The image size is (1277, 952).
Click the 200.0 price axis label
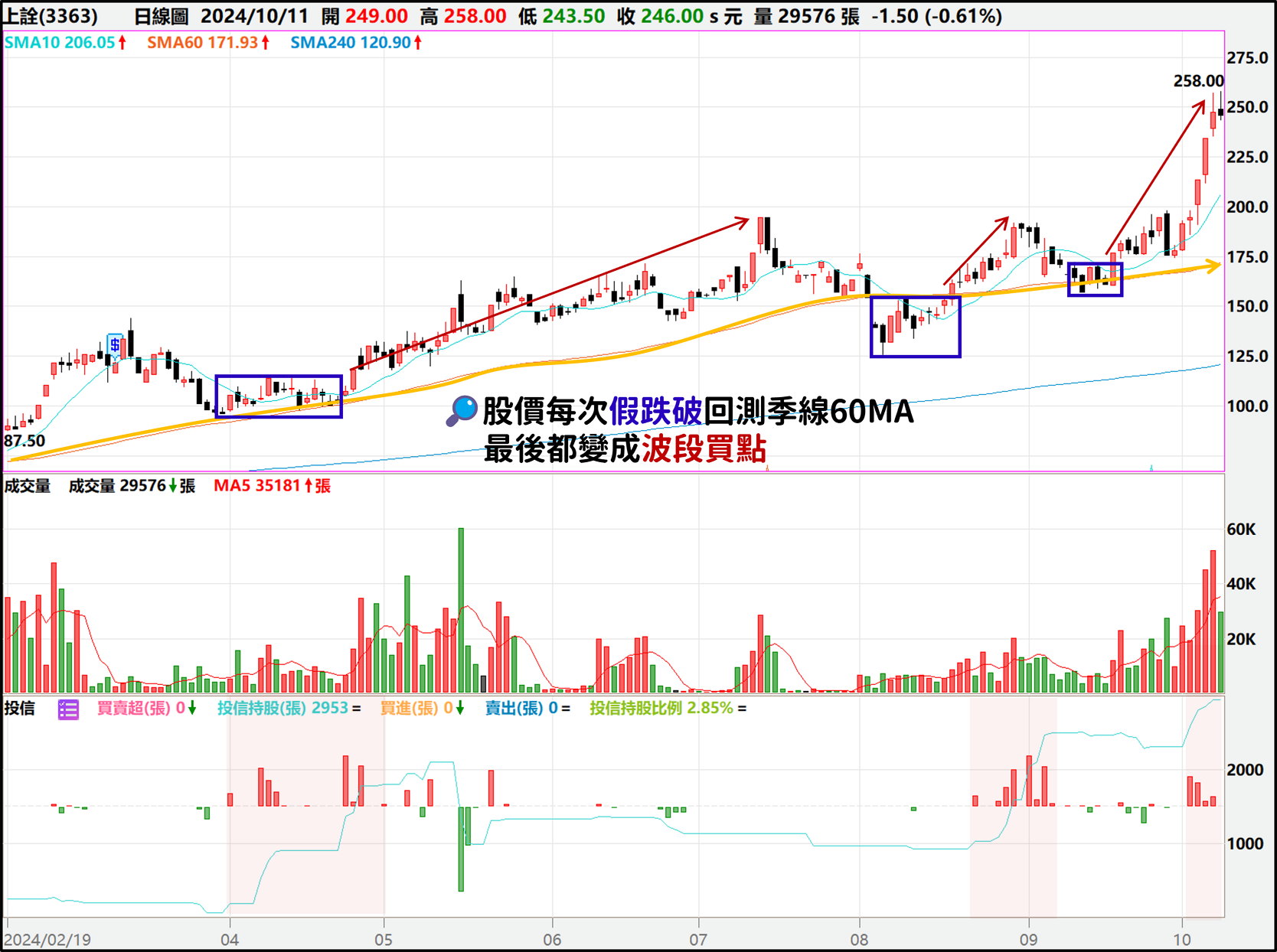[1247, 207]
